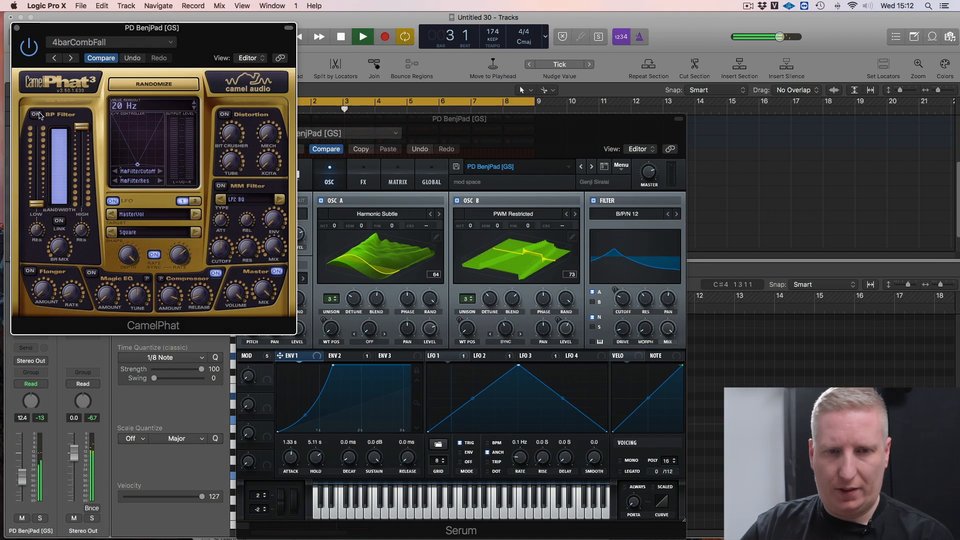
Task: Click the Stop button in transport
Action: click(341, 37)
